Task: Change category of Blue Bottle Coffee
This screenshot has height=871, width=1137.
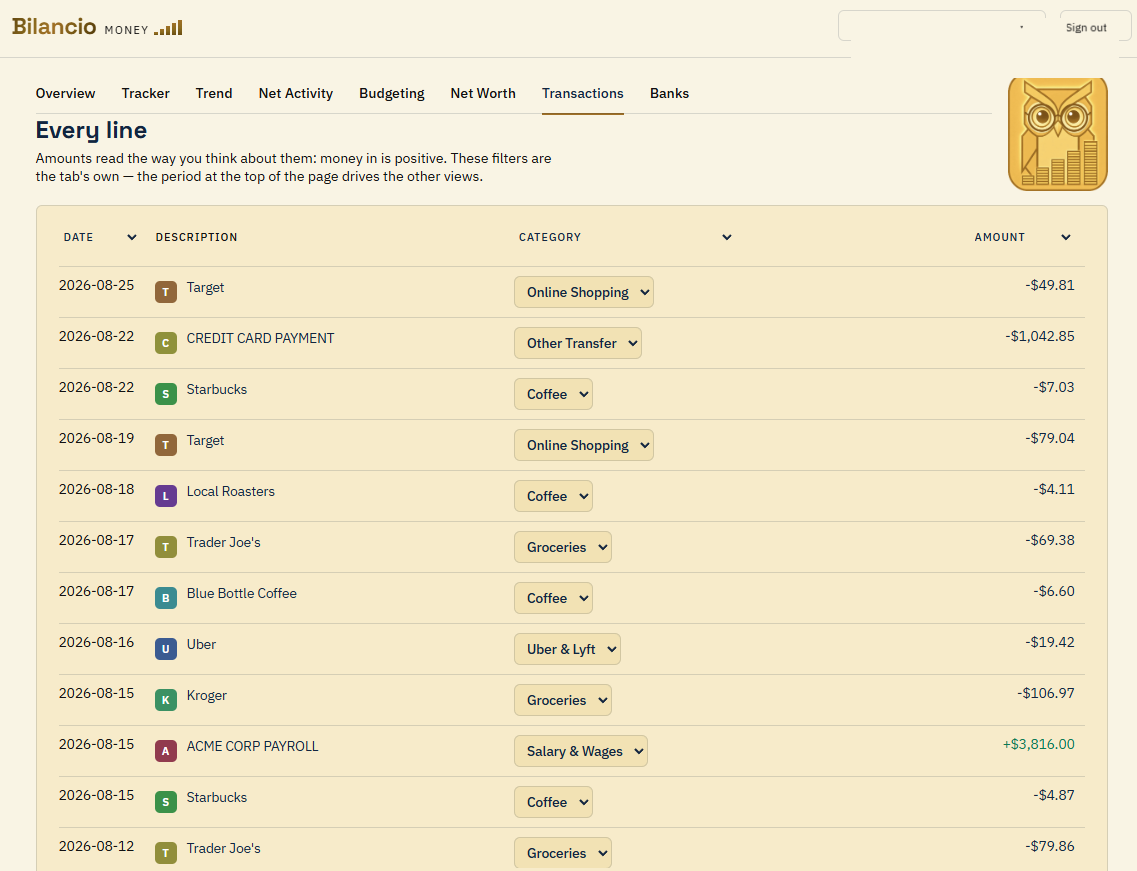Action: point(553,598)
